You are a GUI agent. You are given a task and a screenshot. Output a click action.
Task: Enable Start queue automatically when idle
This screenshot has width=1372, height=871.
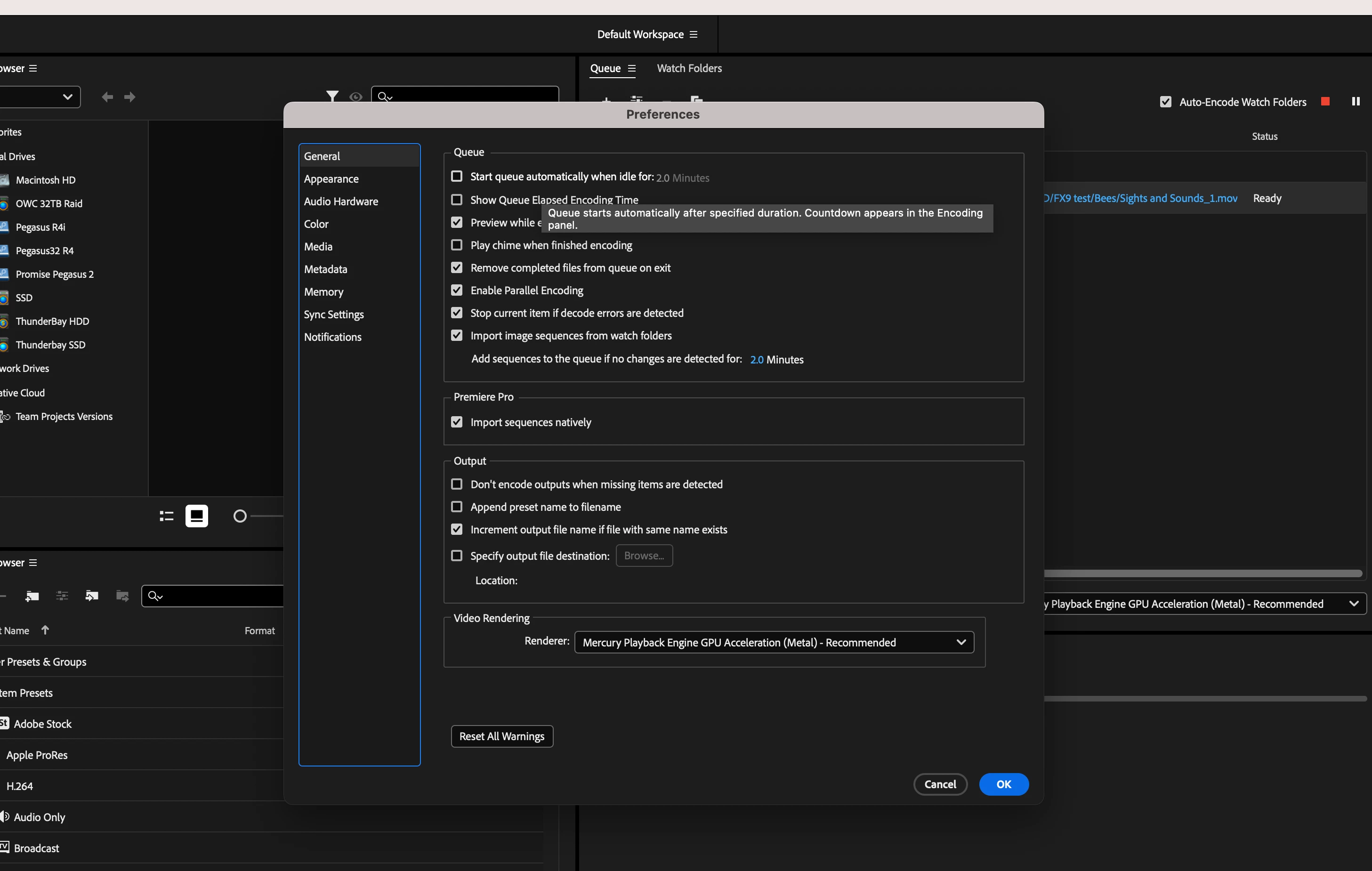pos(456,177)
